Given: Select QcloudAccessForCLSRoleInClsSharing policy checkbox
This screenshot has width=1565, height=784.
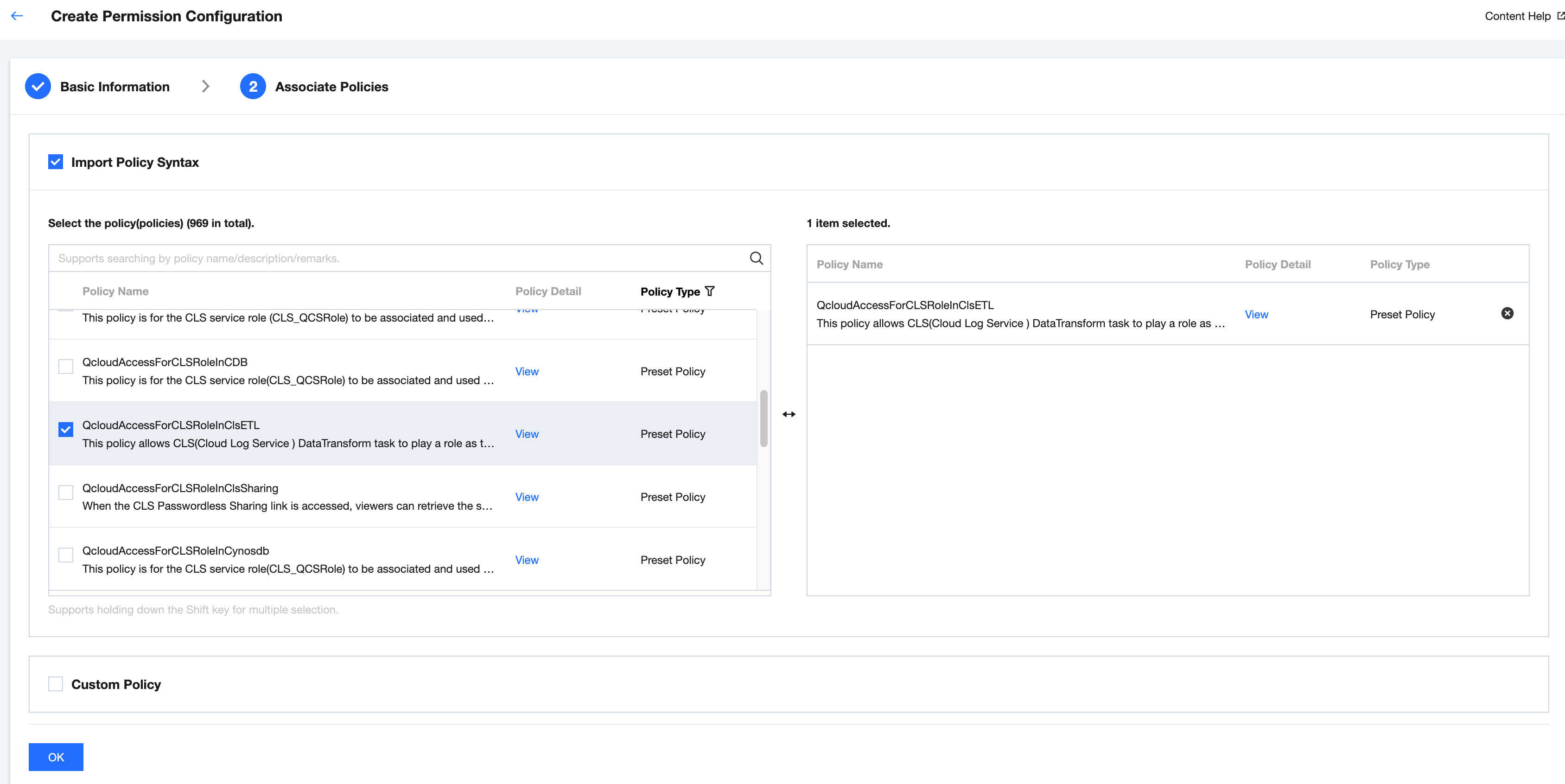Looking at the screenshot, I should click(66, 492).
